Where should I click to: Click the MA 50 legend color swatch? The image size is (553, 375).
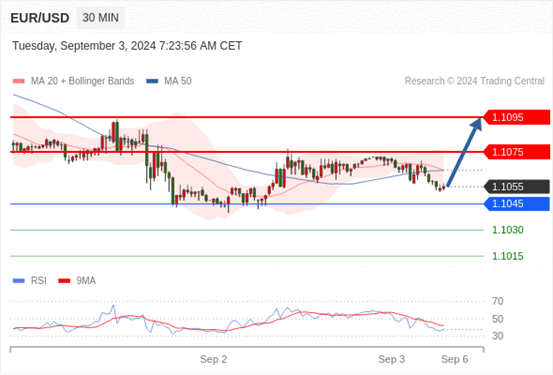pos(152,81)
